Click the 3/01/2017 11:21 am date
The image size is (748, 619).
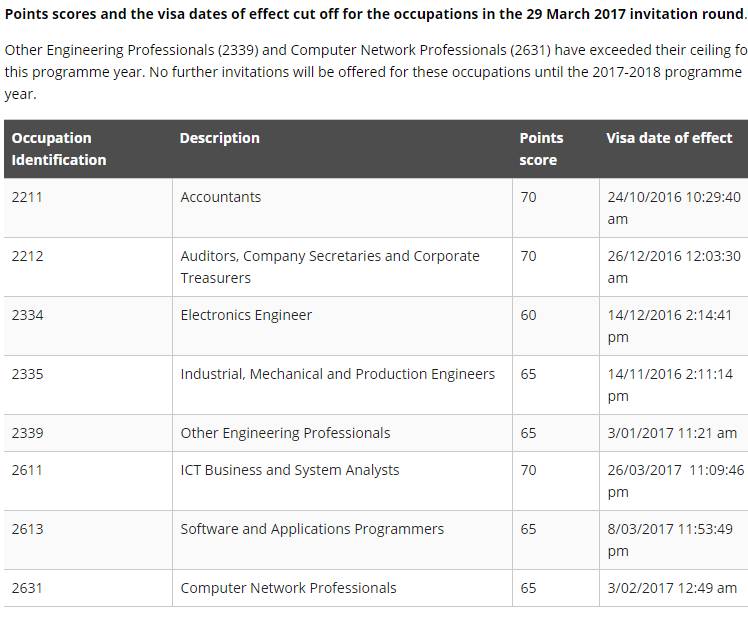pyautogui.click(x=671, y=433)
